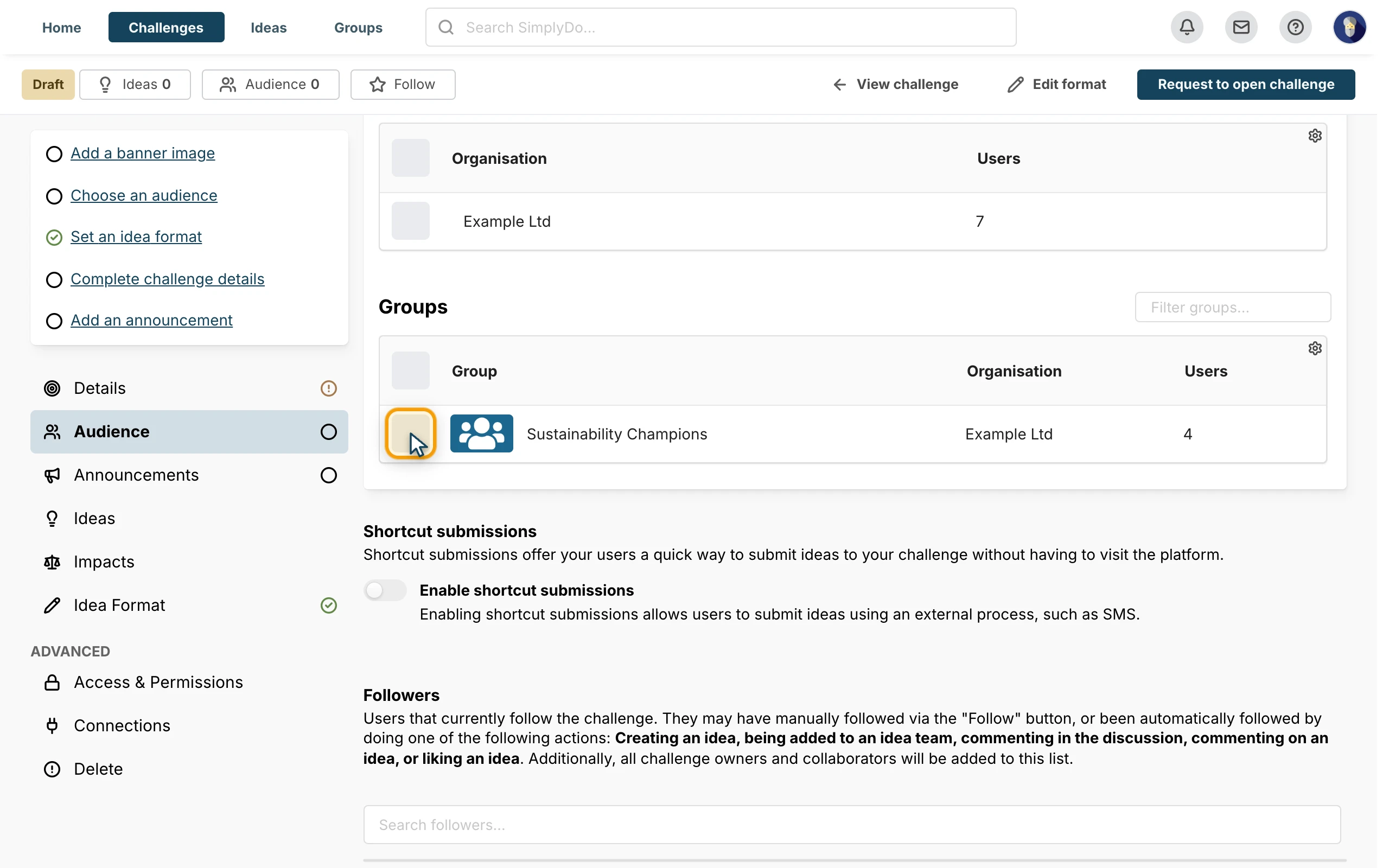Open the Challenges tab
1389x868 pixels.
click(166, 27)
